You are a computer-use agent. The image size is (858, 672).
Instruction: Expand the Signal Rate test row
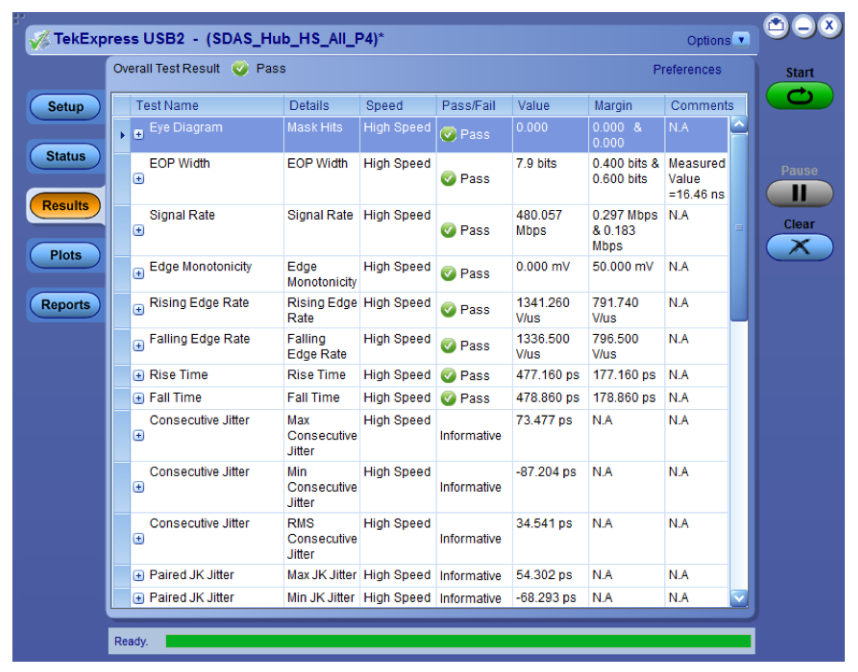pyautogui.click(x=138, y=230)
